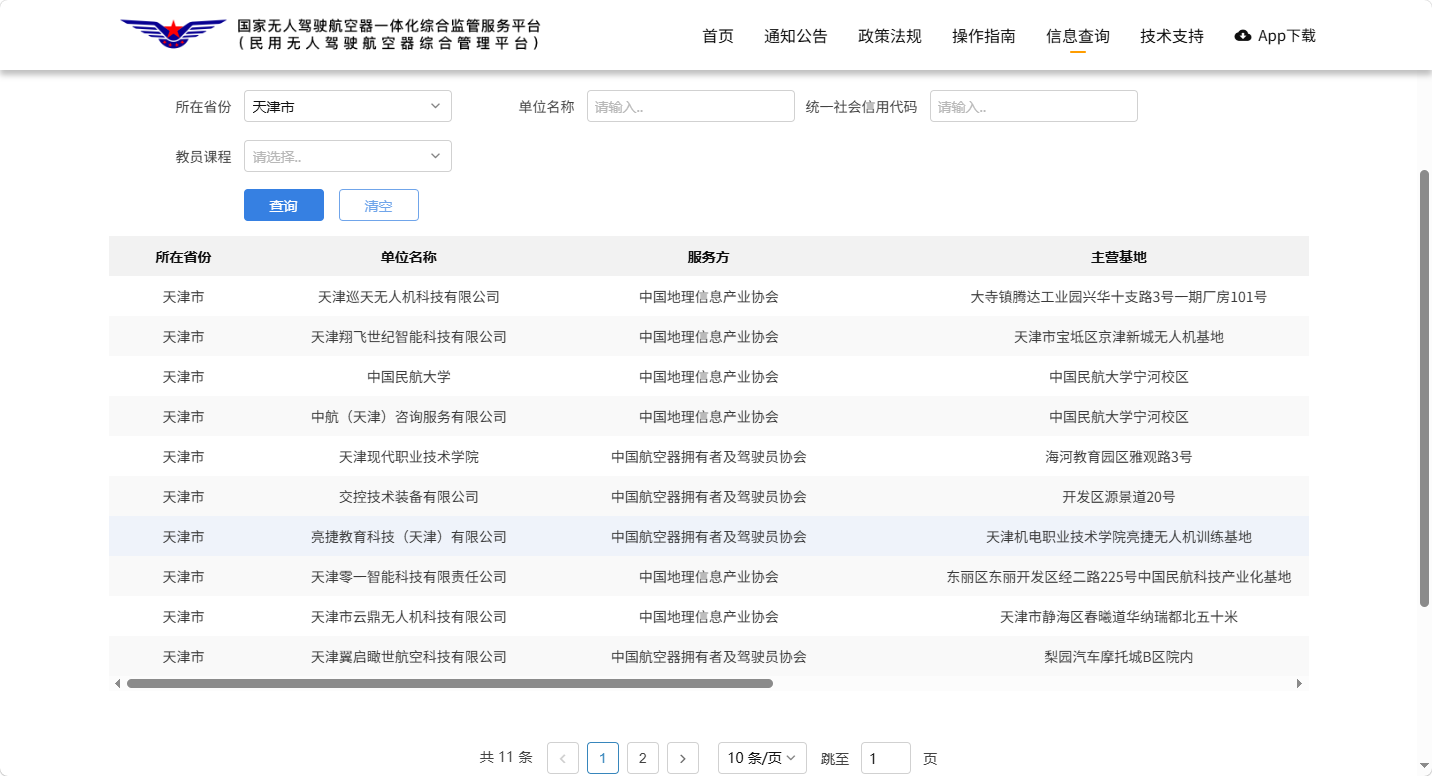Click base address 梨园汽车摩托城B区院内
The height and width of the screenshot is (776, 1432).
(x=1119, y=657)
